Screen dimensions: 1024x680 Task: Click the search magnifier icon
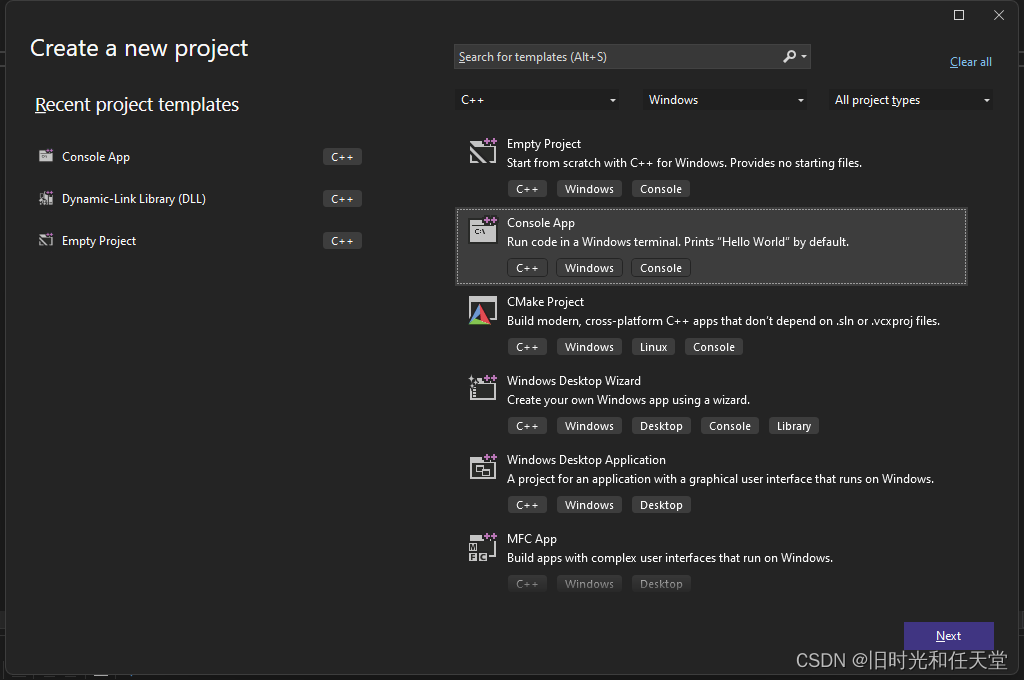(790, 57)
